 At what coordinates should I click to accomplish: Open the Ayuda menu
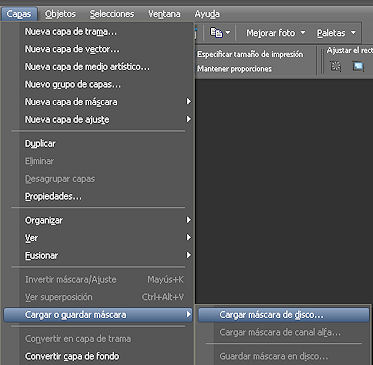[x=207, y=14]
